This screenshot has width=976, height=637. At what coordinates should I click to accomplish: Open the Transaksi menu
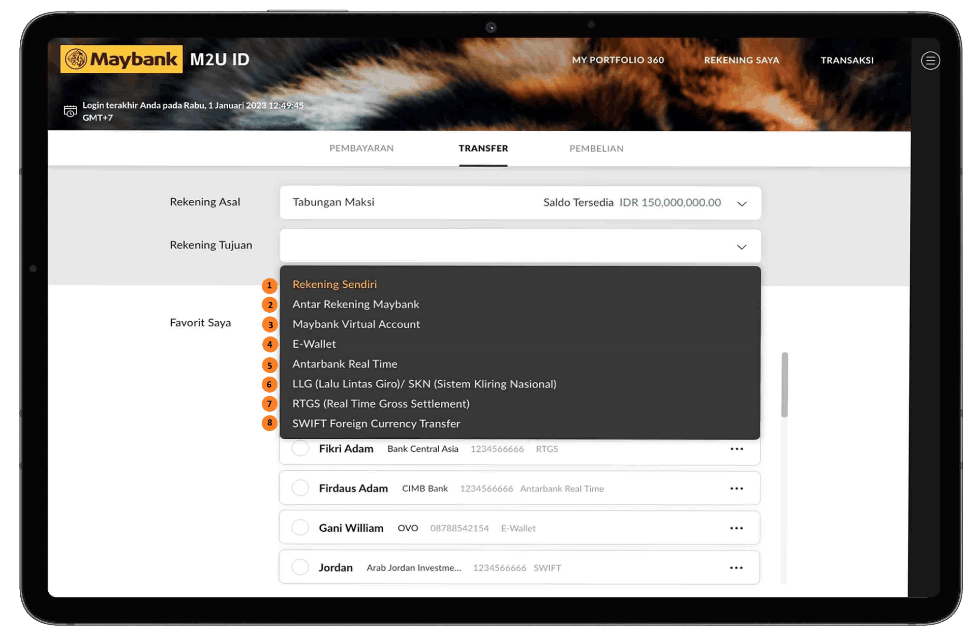click(x=847, y=60)
